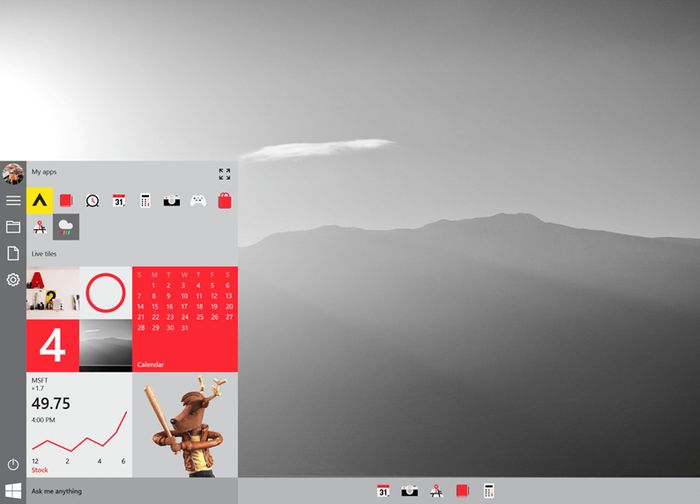
Task: Open the game controller app
Action: pyautogui.click(x=198, y=200)
